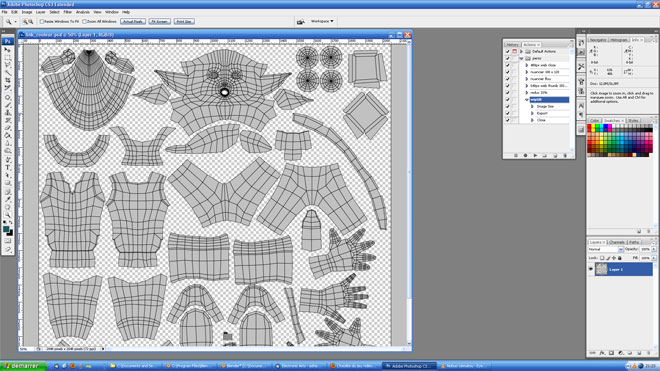Expand the Image Size action step

532,107
